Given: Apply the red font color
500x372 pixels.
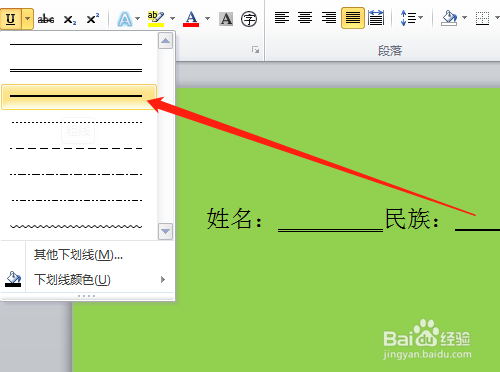Looking at the screenshot, I should [191, 19].
